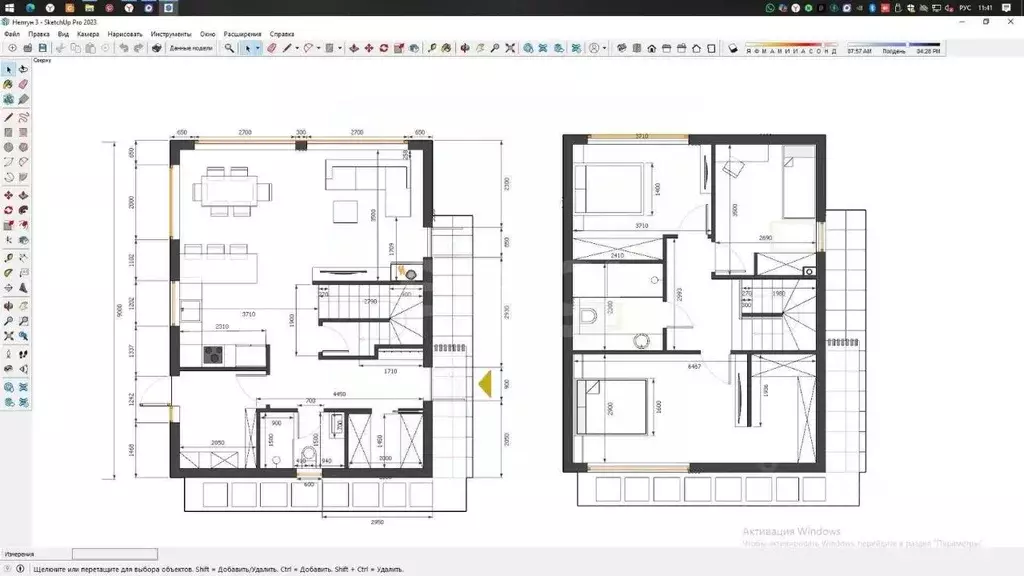Open the Камера menu
This screenshot has height=576, width=1024.
[x=88, y=34]
